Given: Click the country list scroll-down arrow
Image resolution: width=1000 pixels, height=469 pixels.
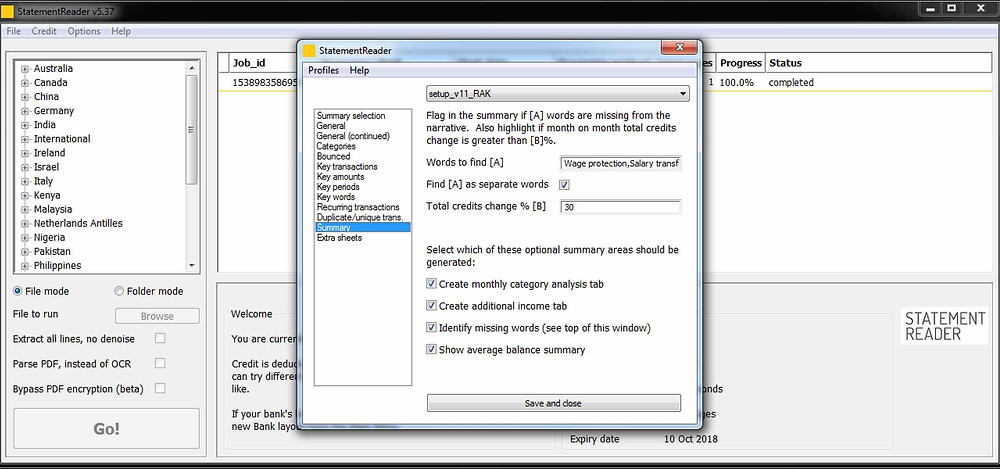Looking at the screenshot, I should 192,266.
